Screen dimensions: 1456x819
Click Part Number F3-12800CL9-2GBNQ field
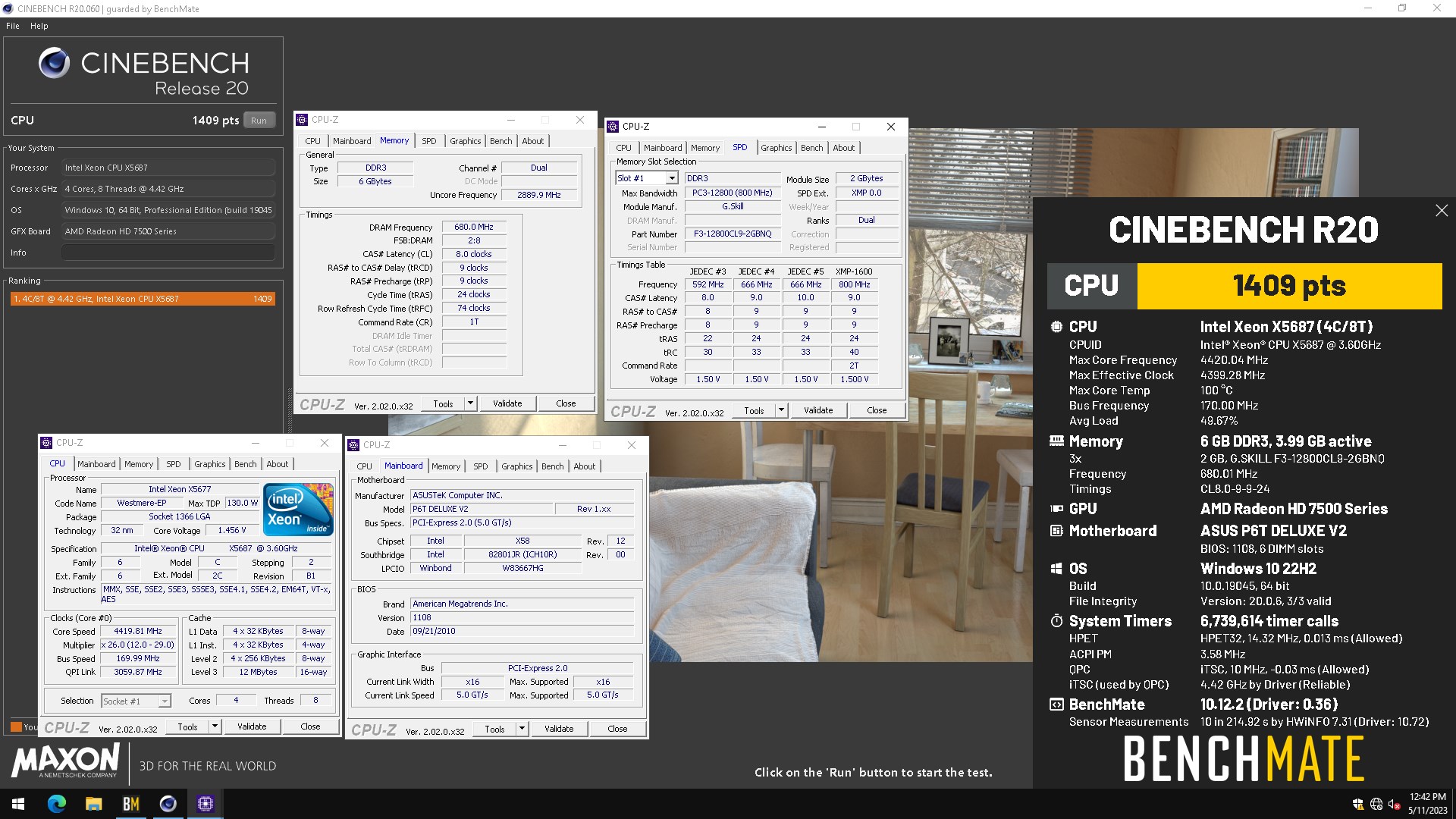click(733, 234)
